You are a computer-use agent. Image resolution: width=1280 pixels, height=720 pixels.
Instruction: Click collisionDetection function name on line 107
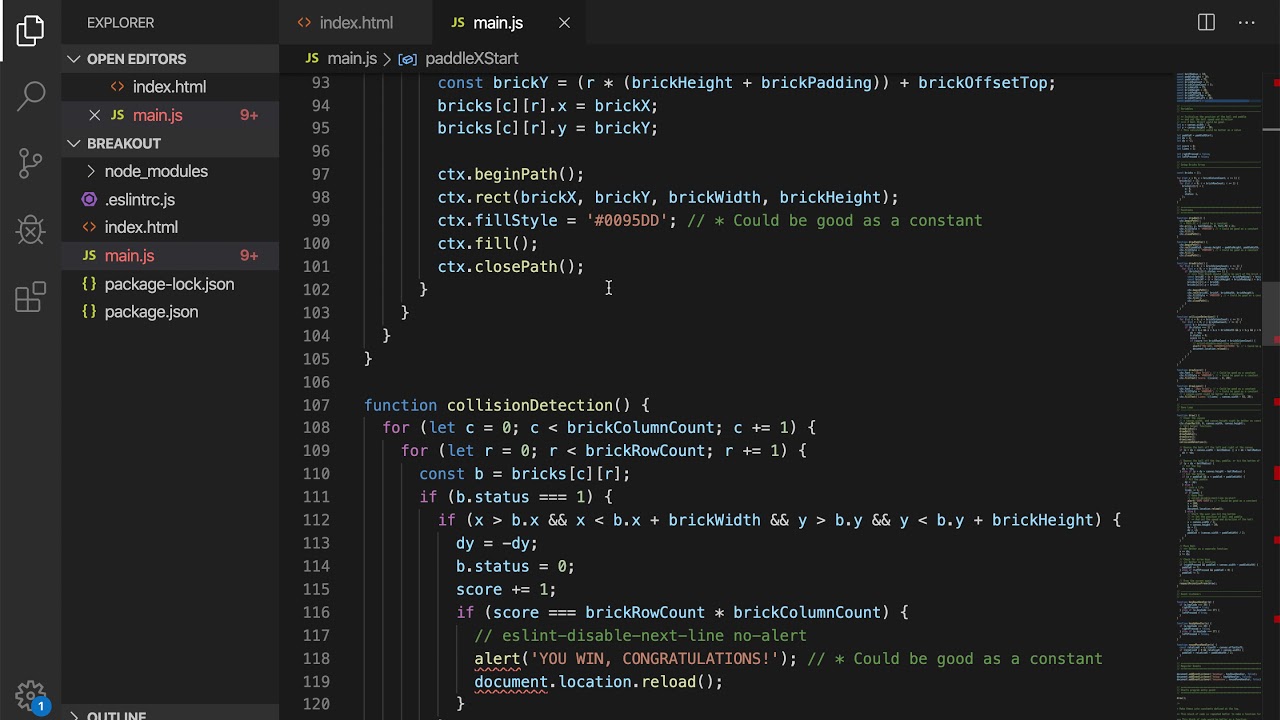pos(529,405)
